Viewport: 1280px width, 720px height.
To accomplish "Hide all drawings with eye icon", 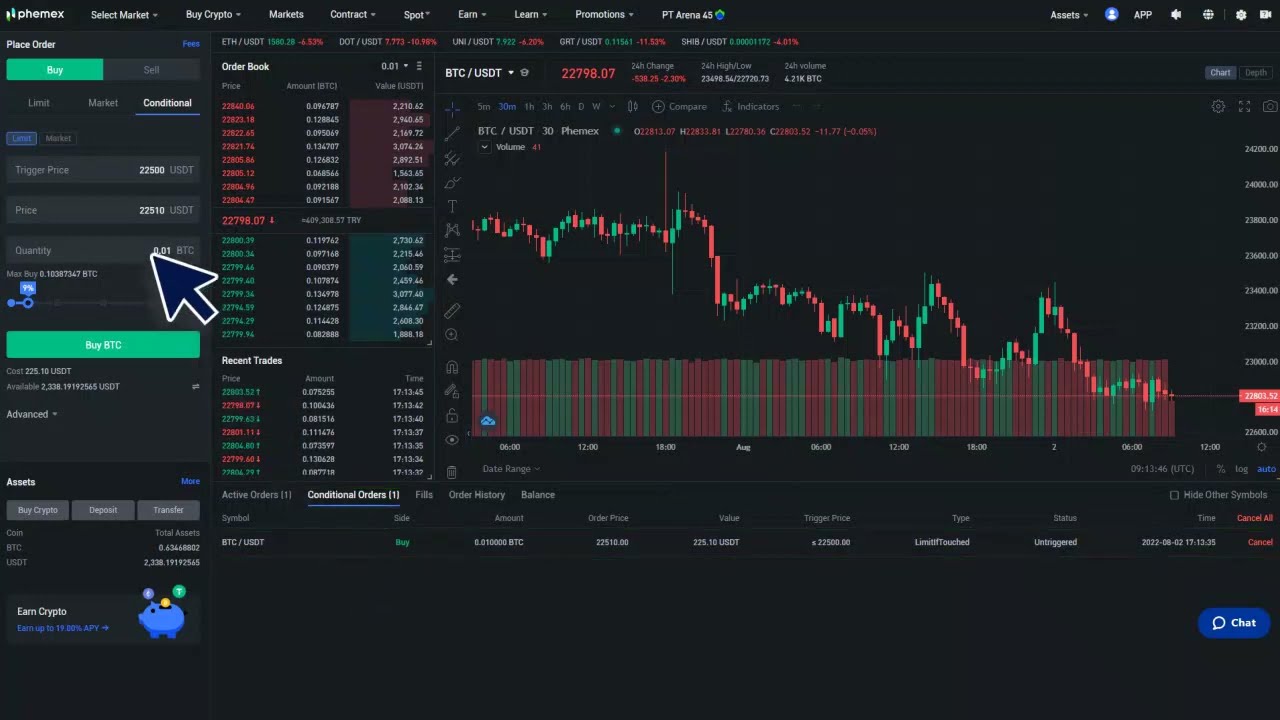I will 452,440.
